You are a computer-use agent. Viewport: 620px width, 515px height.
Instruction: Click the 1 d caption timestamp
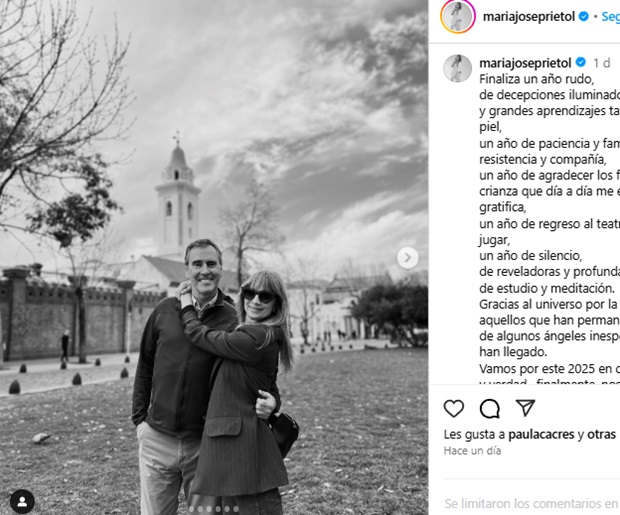pyautogui.click(x=601, y=63)
